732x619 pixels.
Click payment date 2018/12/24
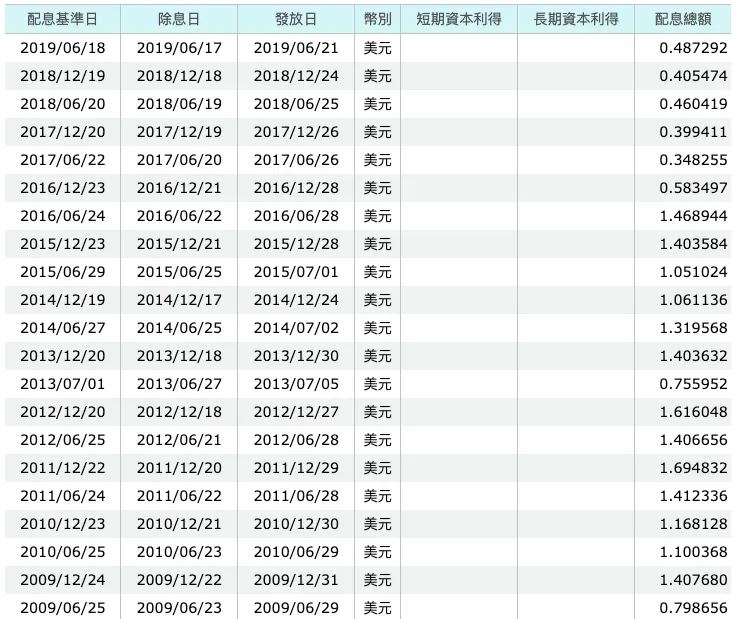coord(296,76)
